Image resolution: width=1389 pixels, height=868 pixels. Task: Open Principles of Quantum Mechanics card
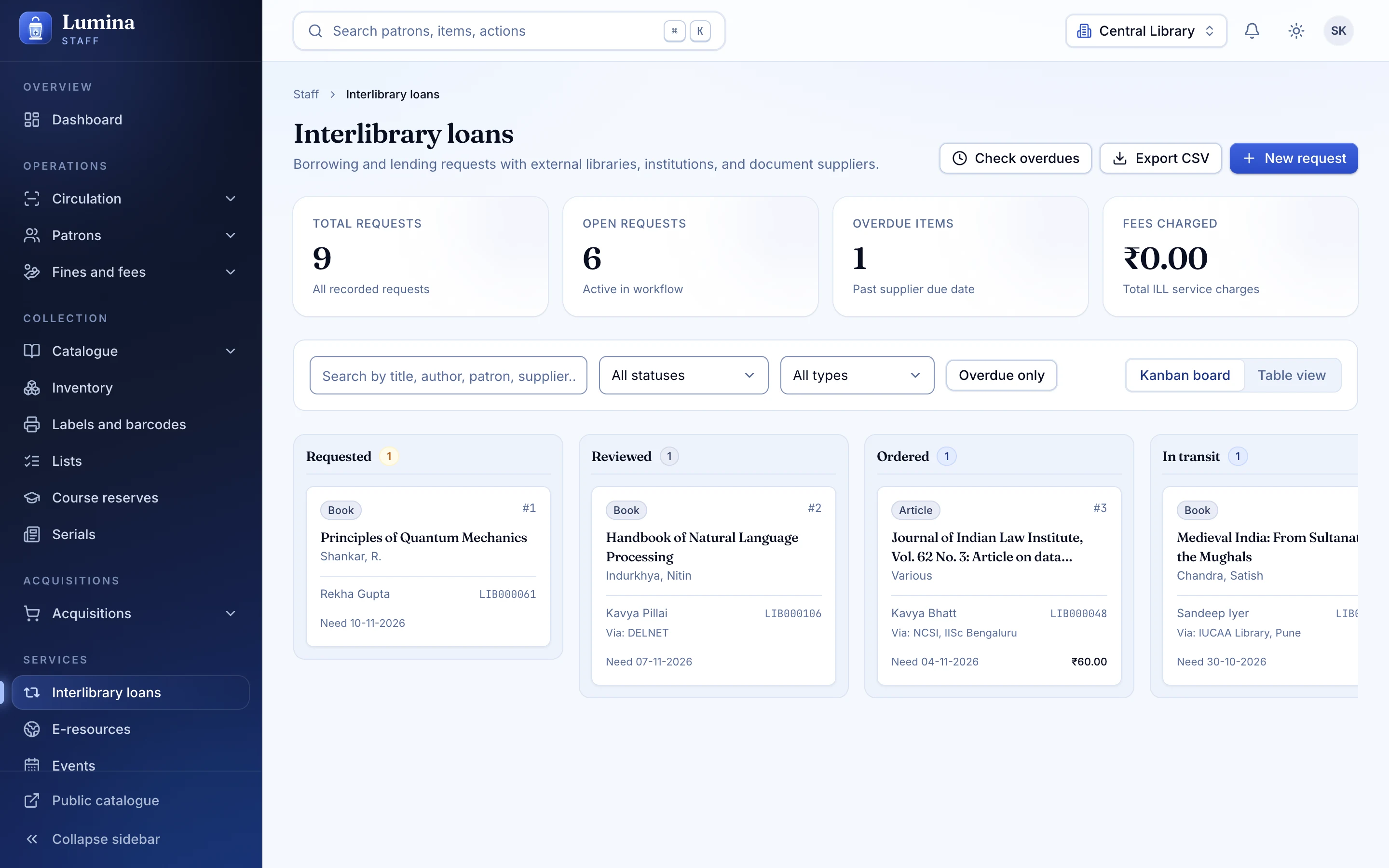click(x=428, y=567)
